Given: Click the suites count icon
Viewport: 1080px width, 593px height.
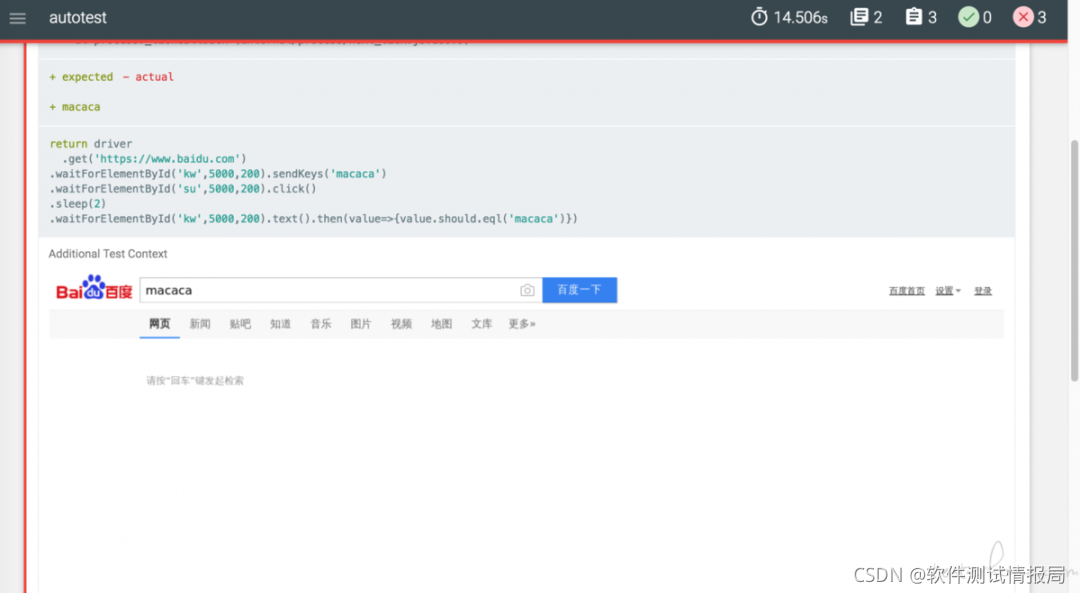Looking at the screenshot, I should (x=859, y=17).
